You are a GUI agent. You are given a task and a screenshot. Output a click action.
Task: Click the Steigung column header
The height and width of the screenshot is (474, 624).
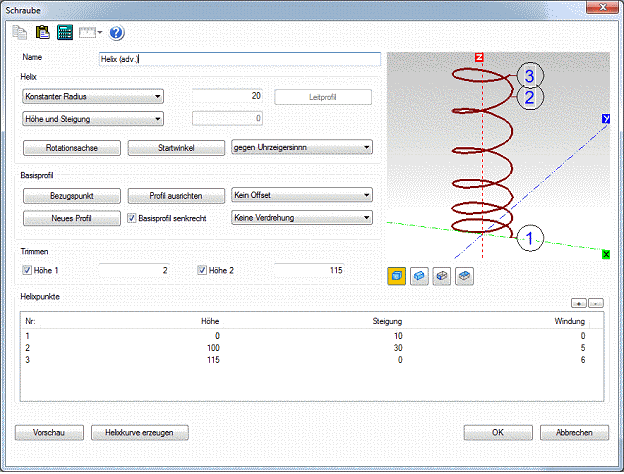click(x=387, y=321)
